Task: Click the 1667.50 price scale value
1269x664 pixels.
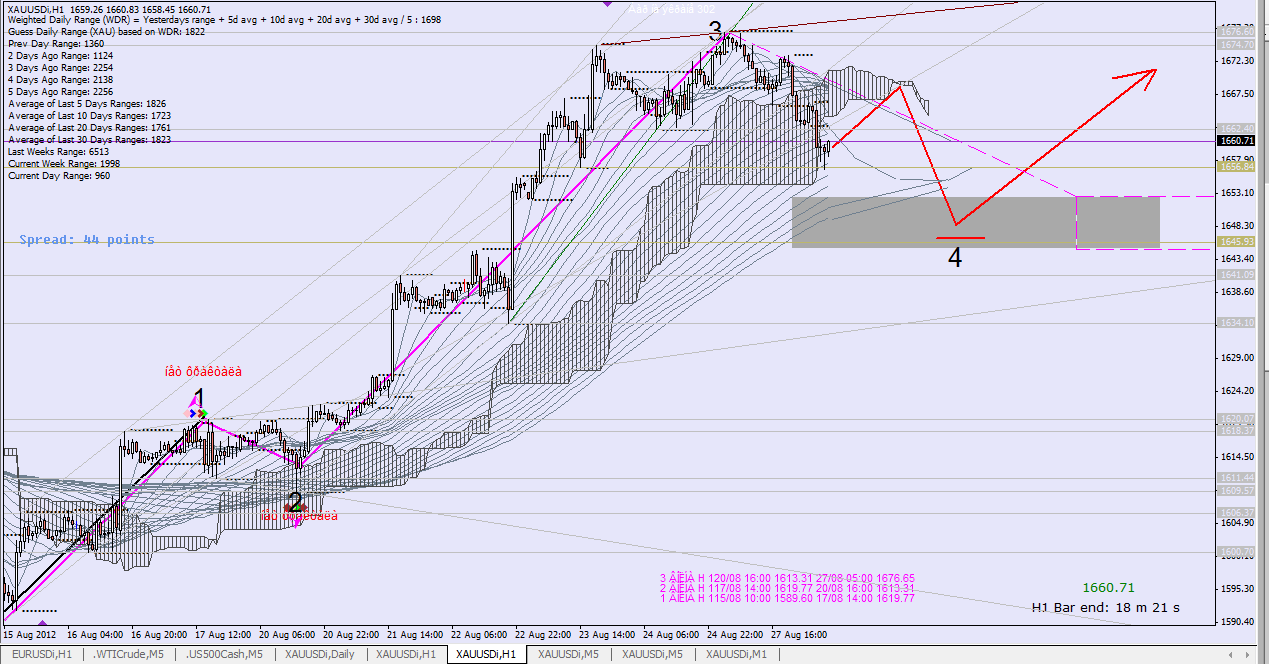Action: click(x=1238, y=94)
